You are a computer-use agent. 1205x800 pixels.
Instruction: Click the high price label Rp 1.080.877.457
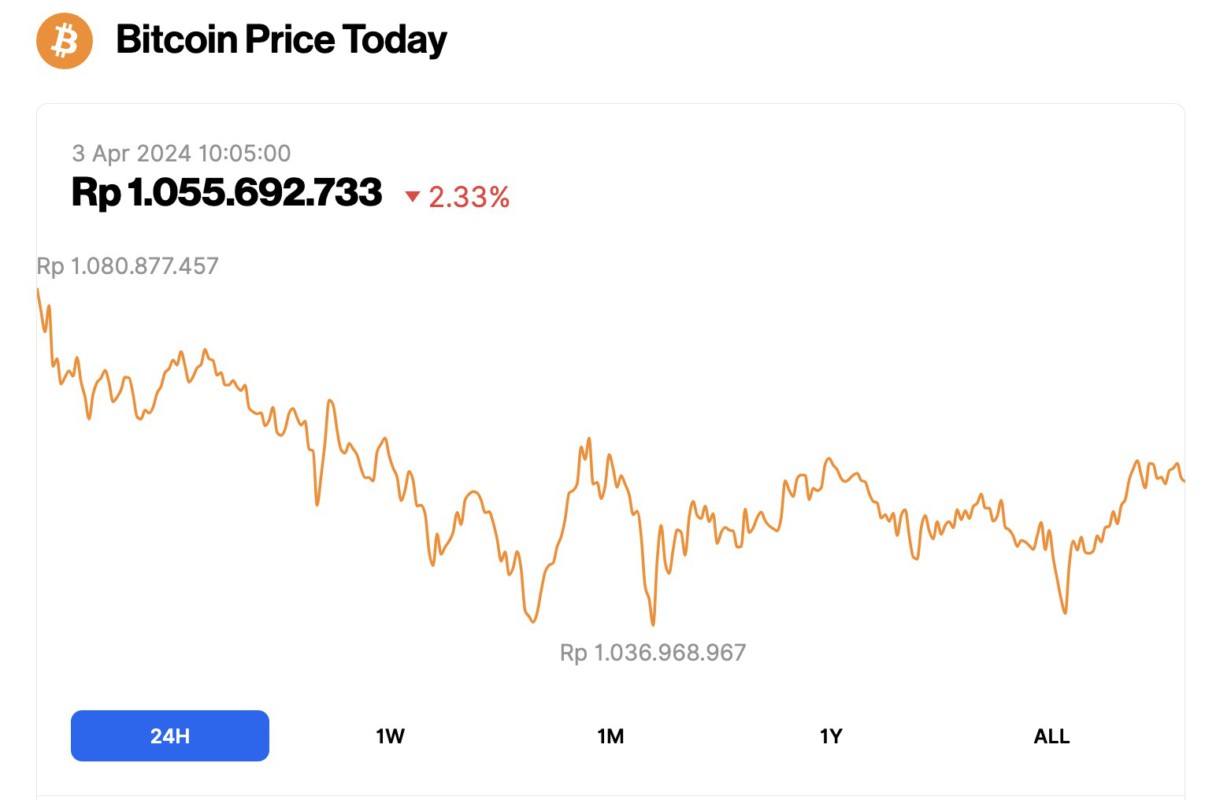(127, 266)
